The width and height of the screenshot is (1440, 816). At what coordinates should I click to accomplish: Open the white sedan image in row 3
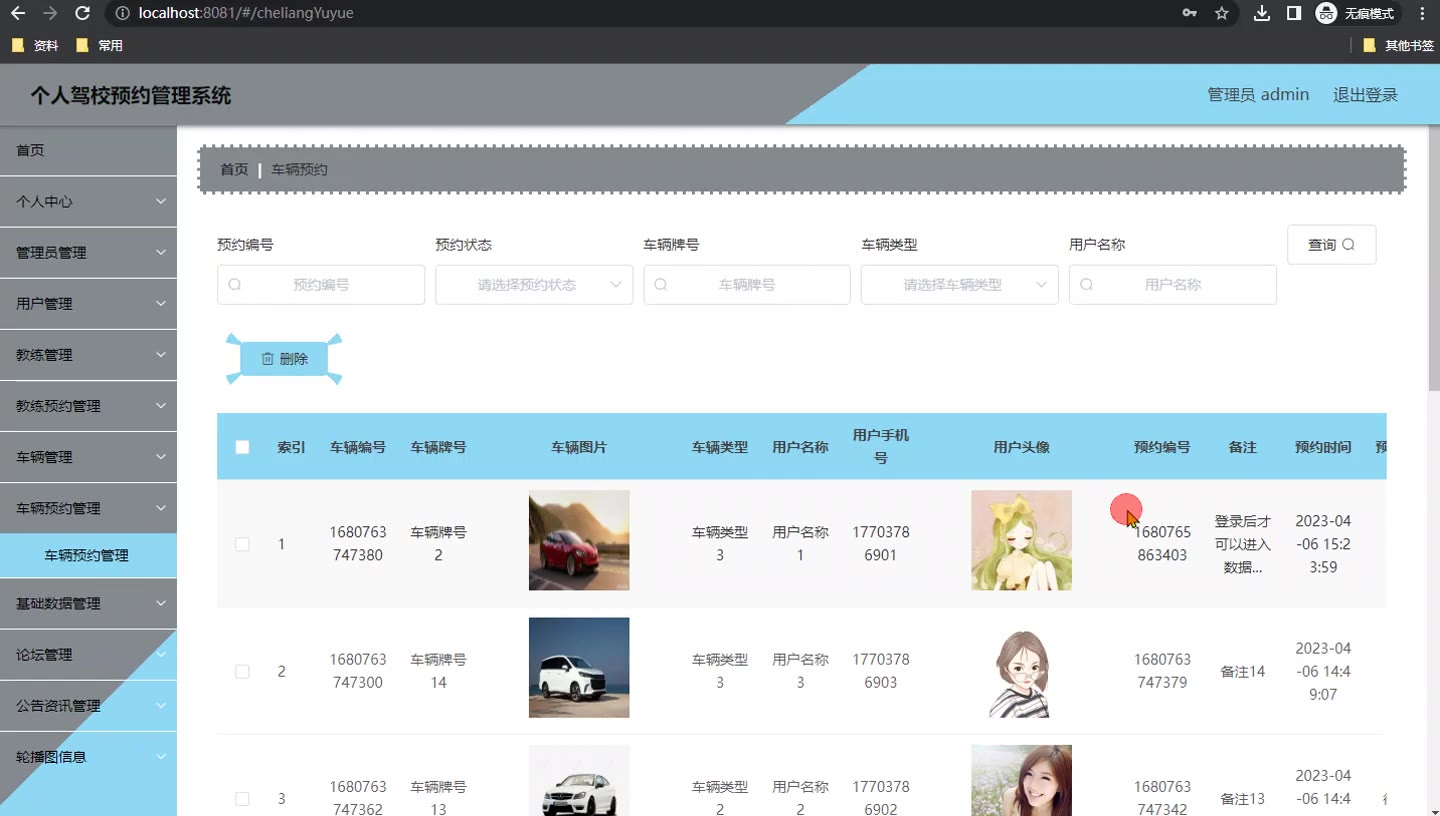coord(579,781)
